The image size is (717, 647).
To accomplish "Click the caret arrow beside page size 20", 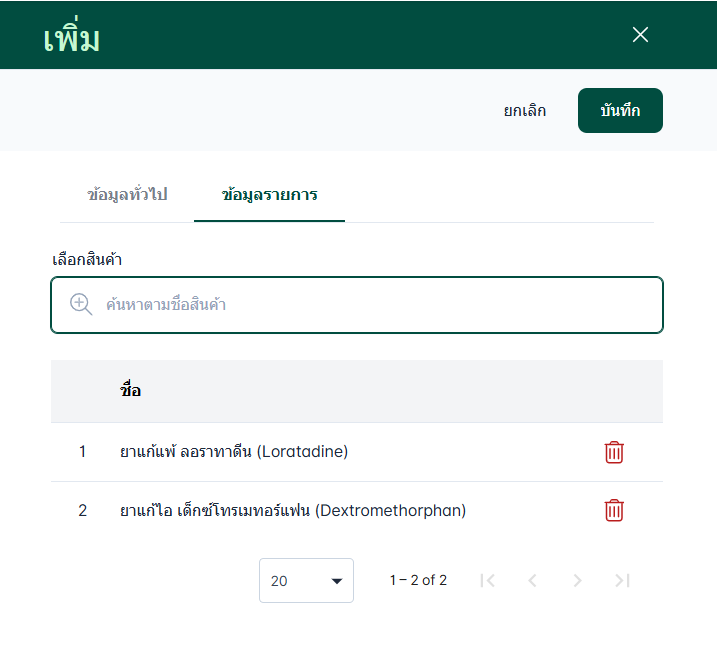I will (x=337, y=581).
